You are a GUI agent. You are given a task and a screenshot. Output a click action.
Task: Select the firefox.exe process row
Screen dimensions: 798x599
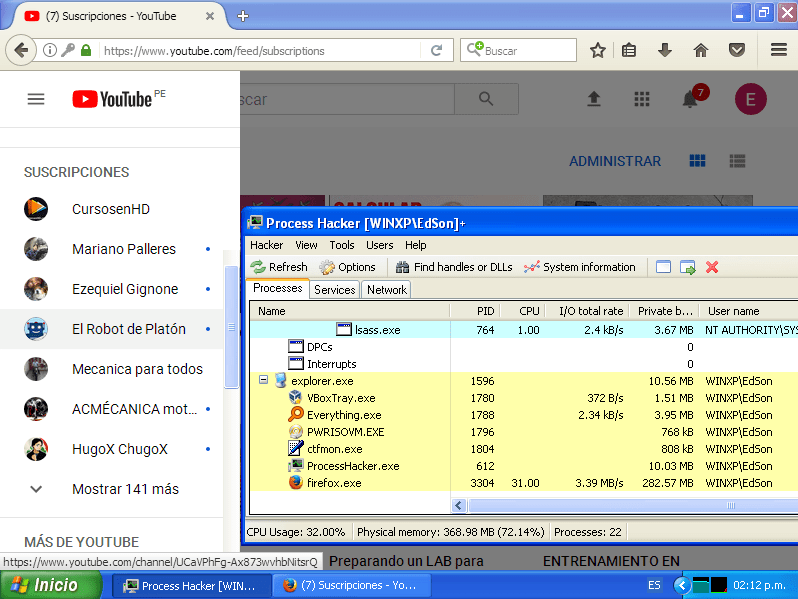tap(524, 482)
